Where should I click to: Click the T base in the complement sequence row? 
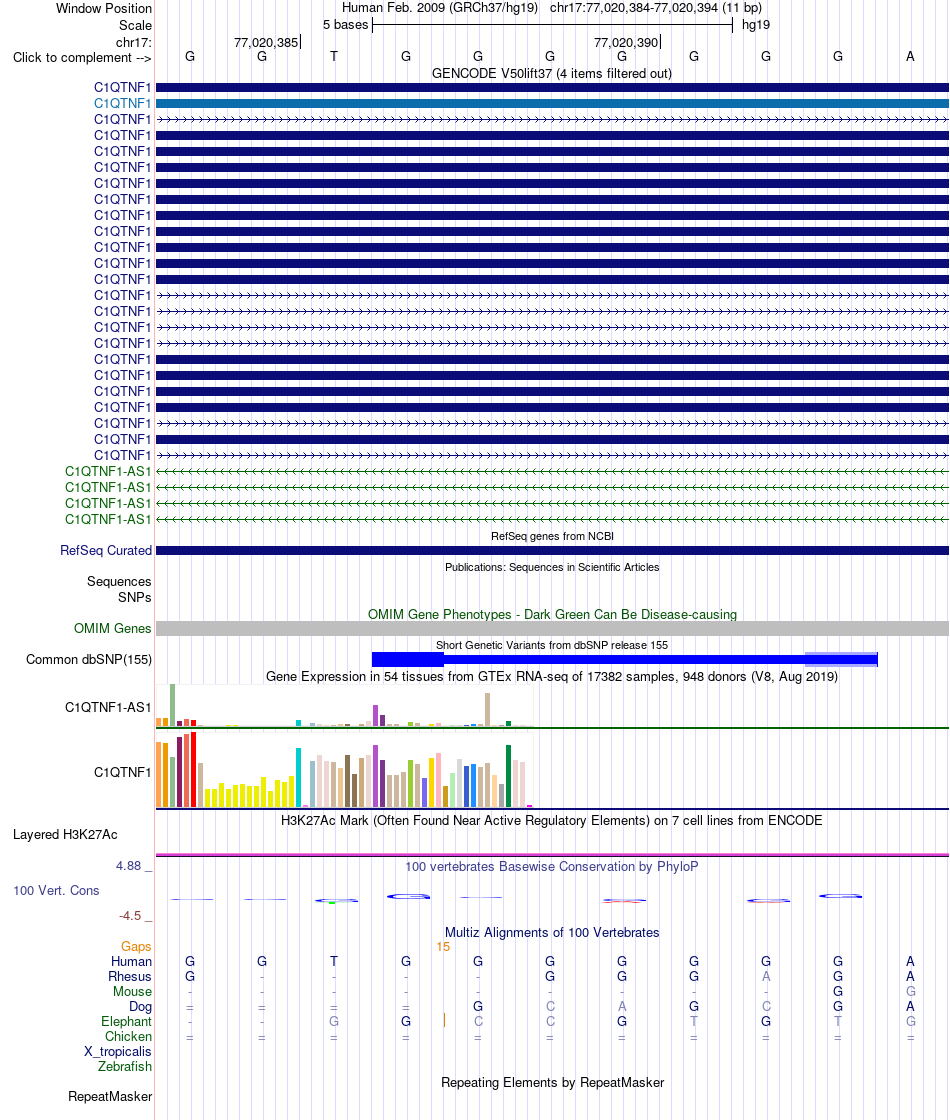coord(334,56)
